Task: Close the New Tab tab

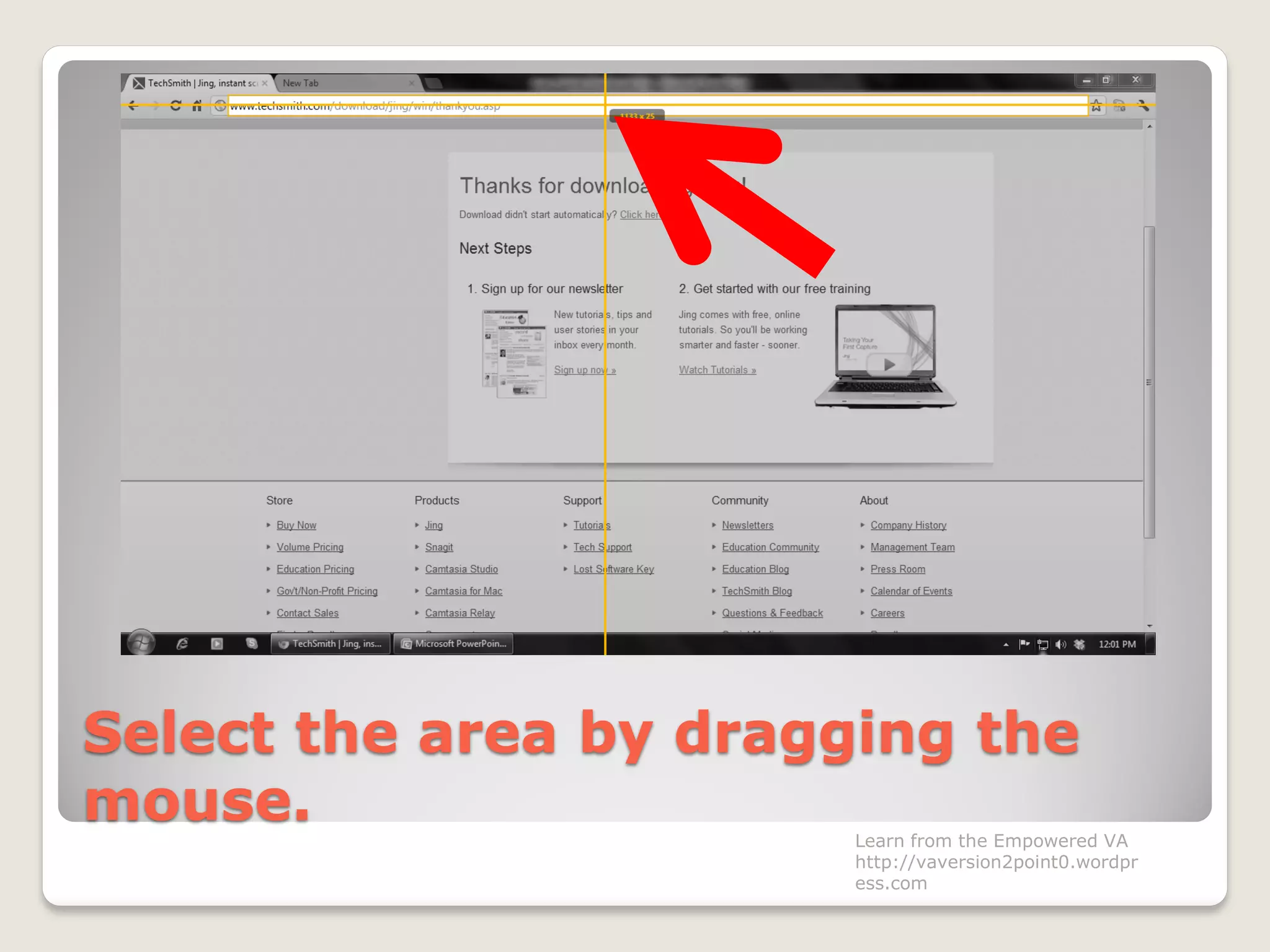Action: coord(412,83)
